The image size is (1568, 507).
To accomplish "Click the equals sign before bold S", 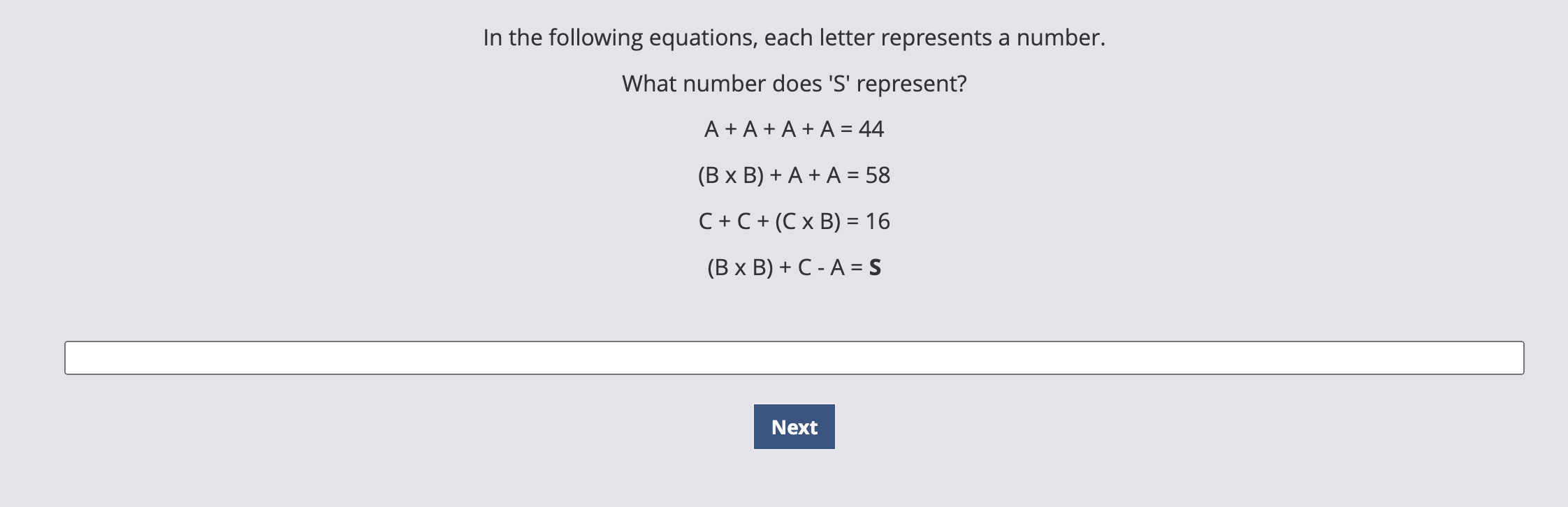I will click(x=857, y=268).
